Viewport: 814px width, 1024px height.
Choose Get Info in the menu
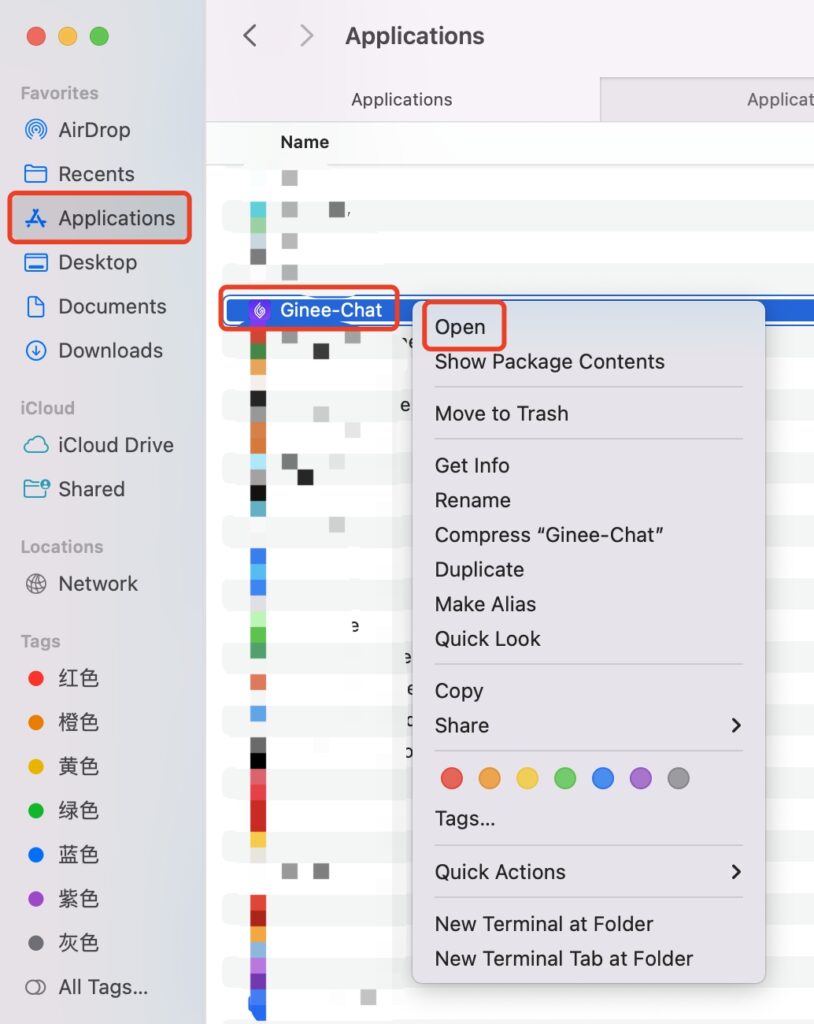(x=472, y=466)
